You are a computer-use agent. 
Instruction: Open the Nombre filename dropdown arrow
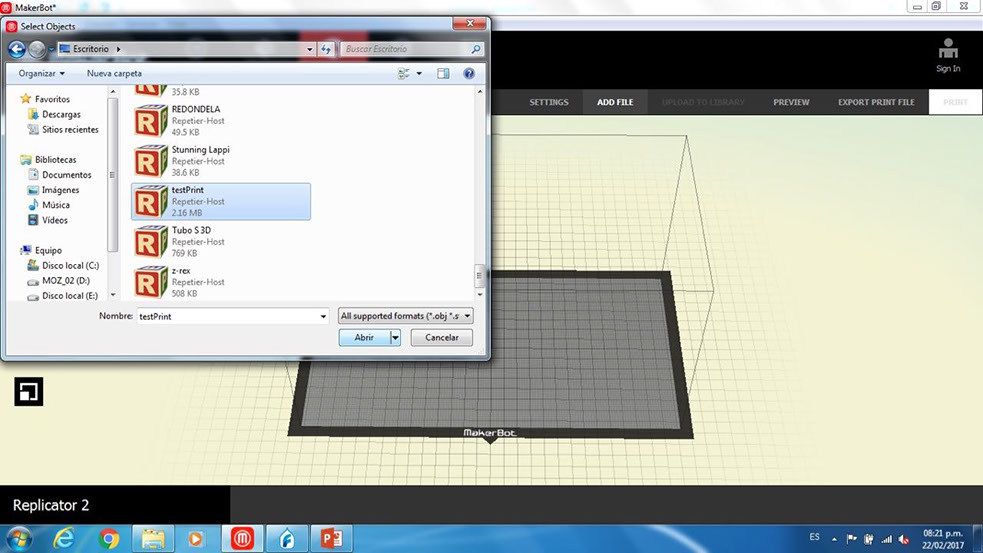(x=323, y=317)
